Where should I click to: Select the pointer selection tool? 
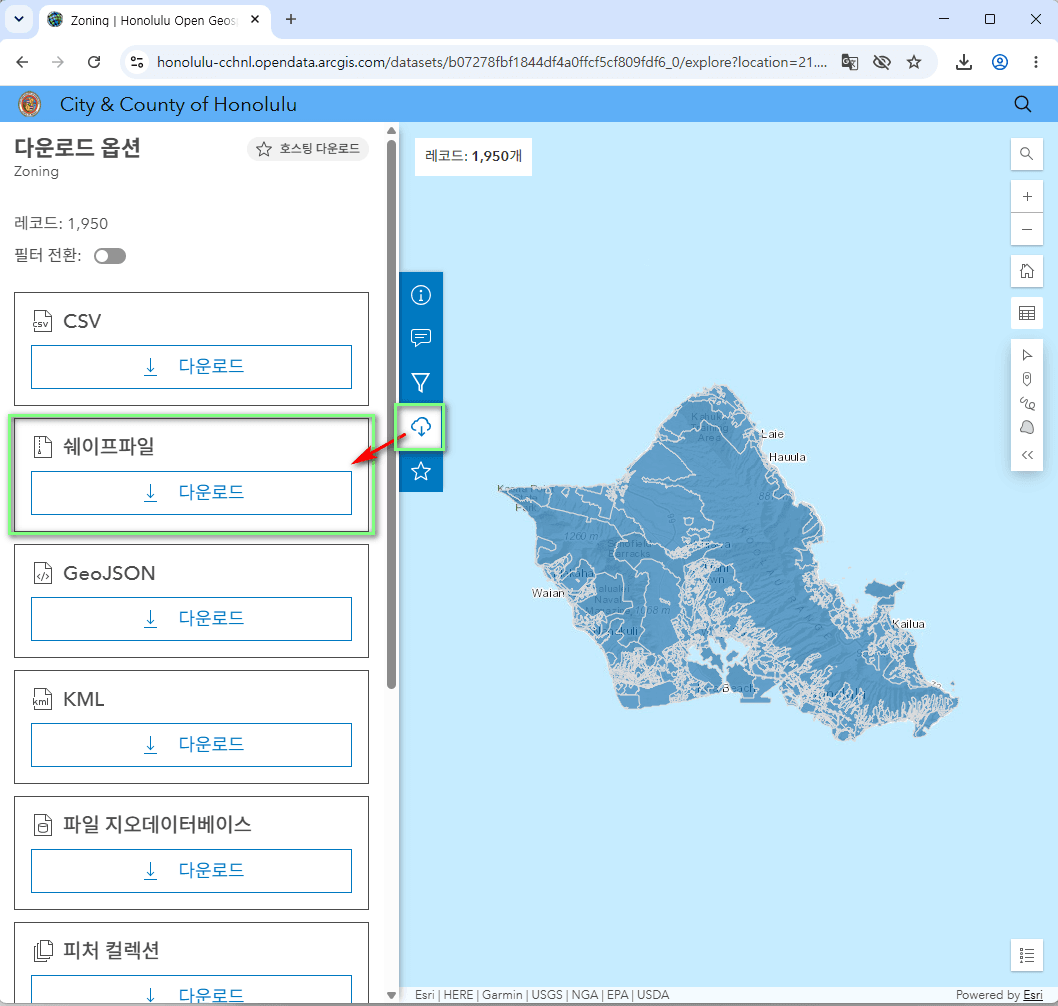(x=1026, y=355)
